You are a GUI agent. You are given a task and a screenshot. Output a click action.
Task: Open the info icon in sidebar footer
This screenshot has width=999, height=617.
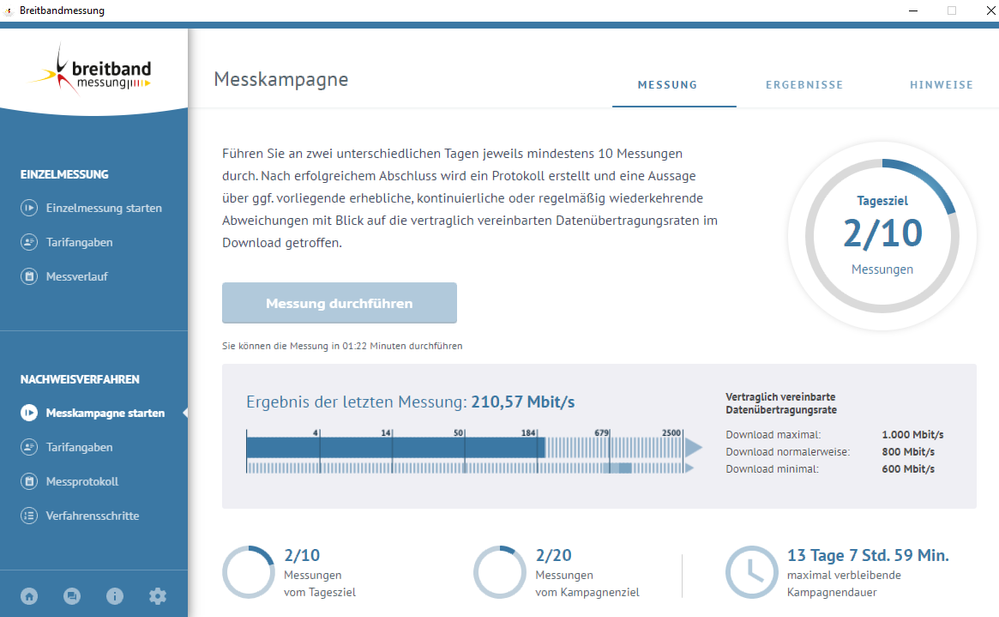(115, 596)
